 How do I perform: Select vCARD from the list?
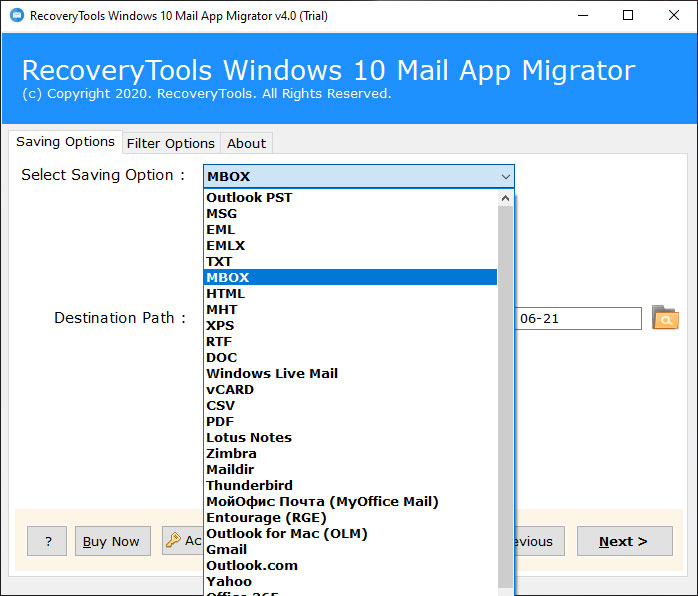(350, 389)
